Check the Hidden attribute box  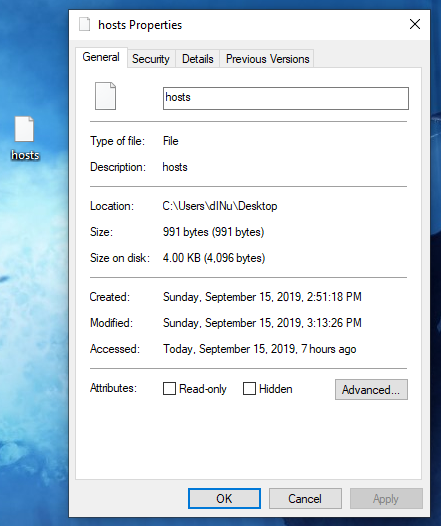point(249,389)
